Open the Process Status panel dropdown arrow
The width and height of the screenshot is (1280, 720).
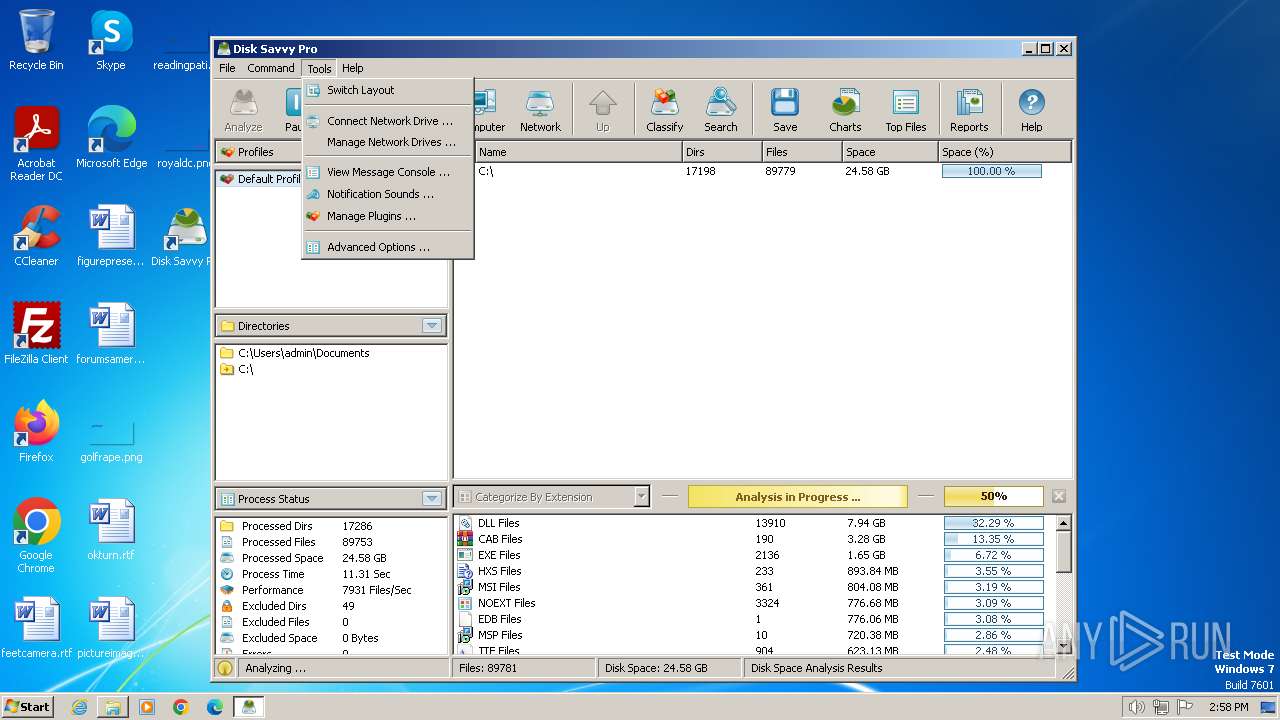pos(432,499)
